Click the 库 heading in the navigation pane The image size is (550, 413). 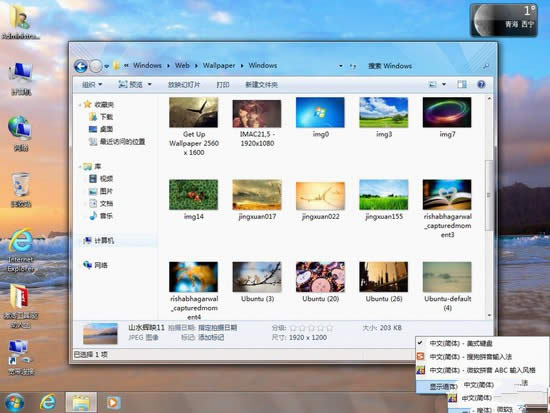[x=92, y=166]
